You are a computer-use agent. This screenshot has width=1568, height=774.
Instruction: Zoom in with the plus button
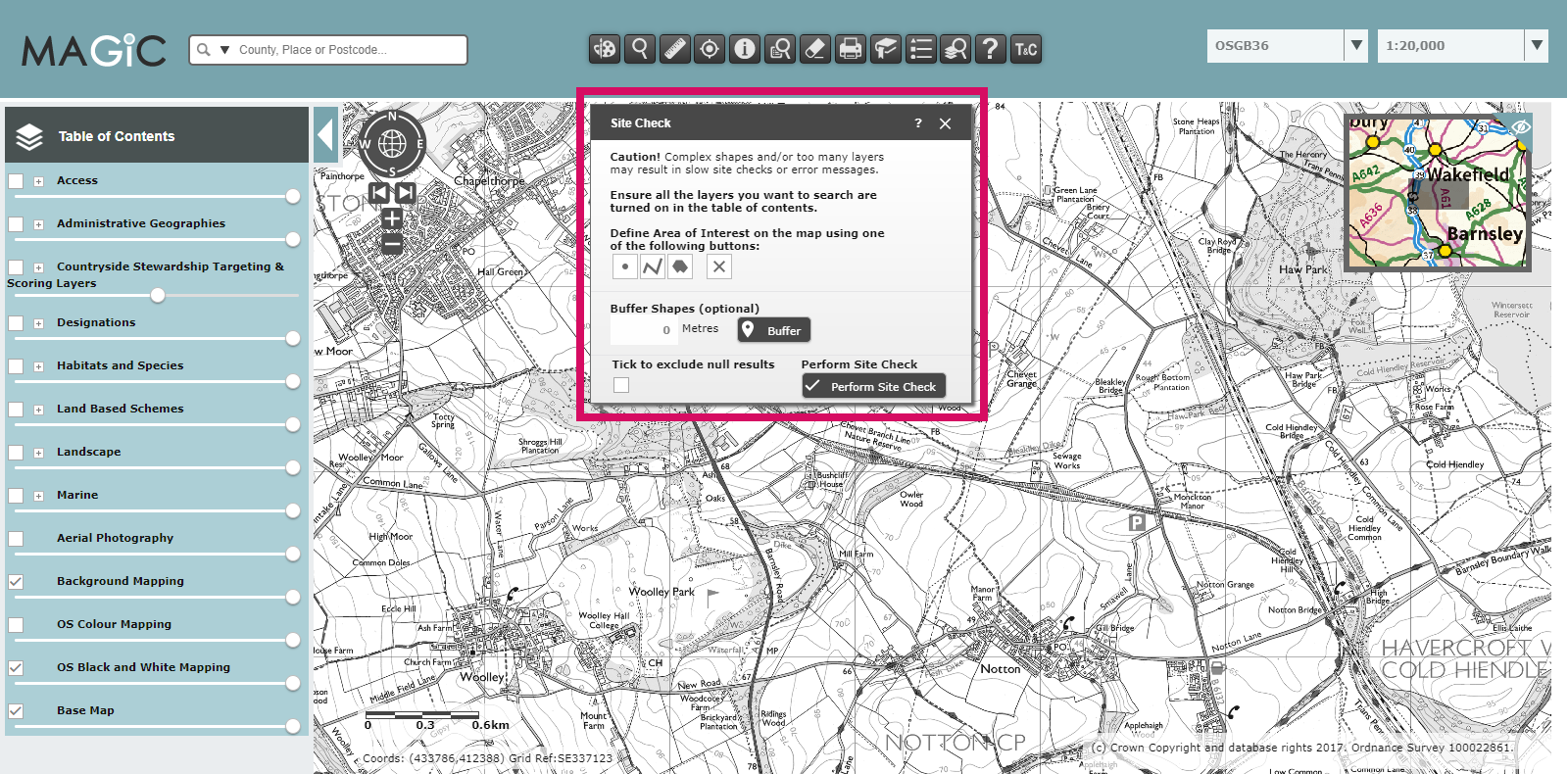(392, 218)
